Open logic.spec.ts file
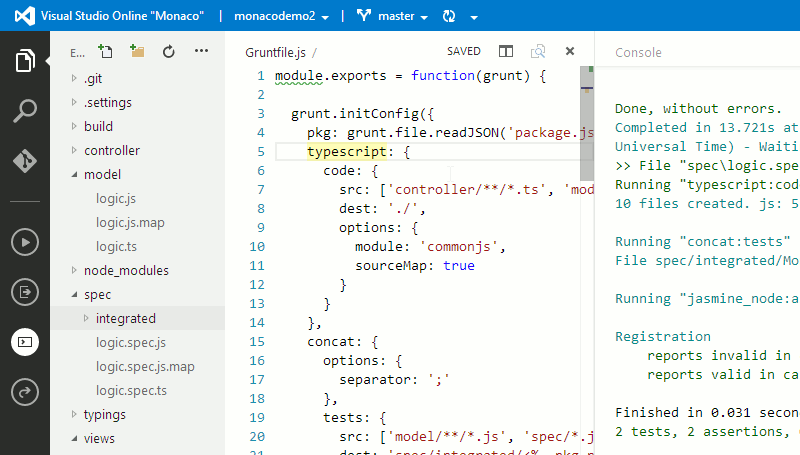 tap(131, 390)
